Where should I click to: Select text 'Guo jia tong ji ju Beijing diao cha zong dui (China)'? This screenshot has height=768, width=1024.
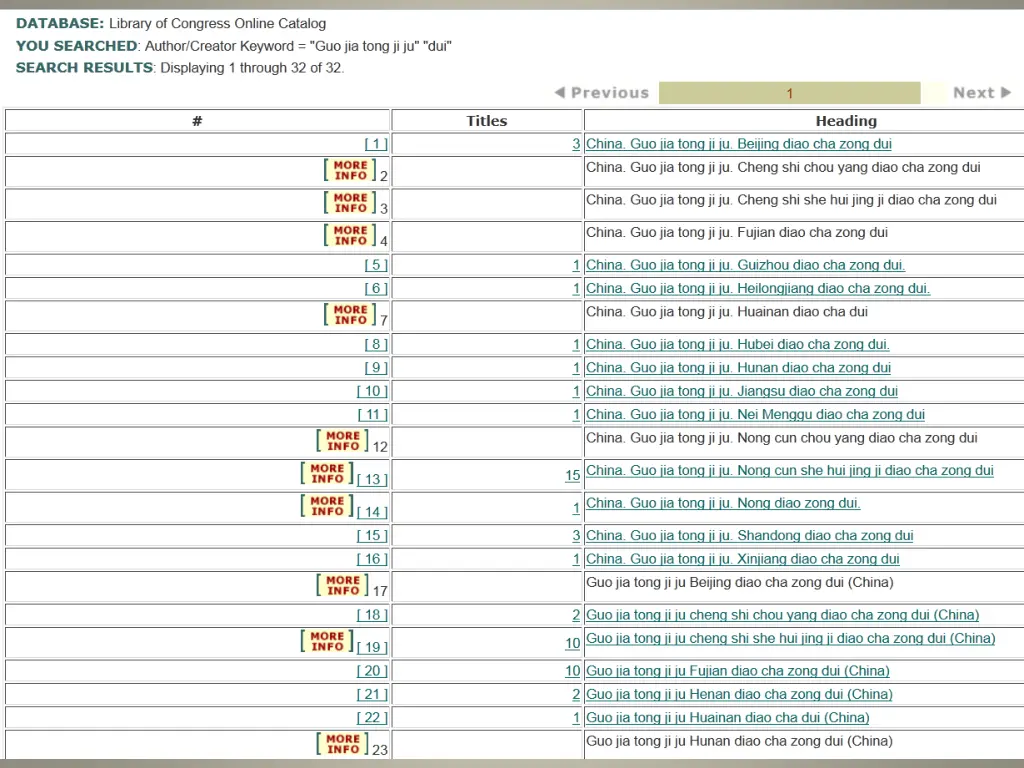(739, 583)
